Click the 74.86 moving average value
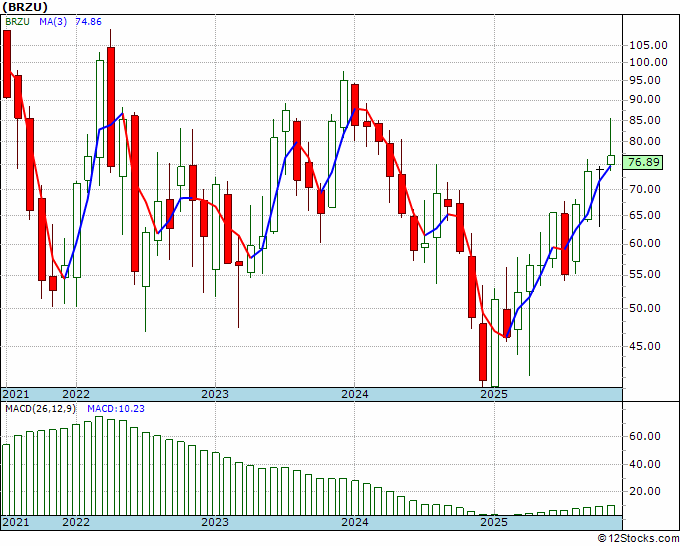 tap(88, 22)
